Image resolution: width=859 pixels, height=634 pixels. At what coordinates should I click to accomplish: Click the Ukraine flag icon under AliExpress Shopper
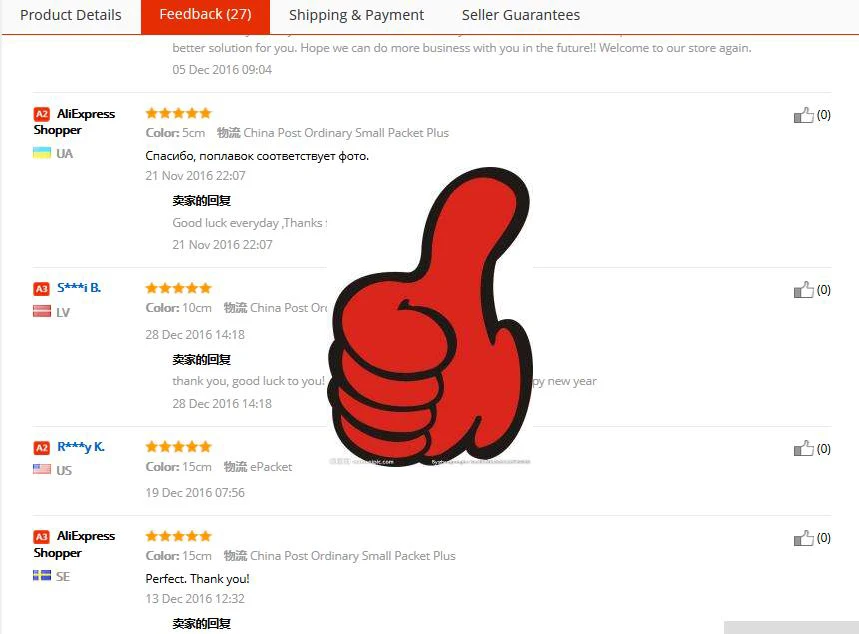point(42,153)
